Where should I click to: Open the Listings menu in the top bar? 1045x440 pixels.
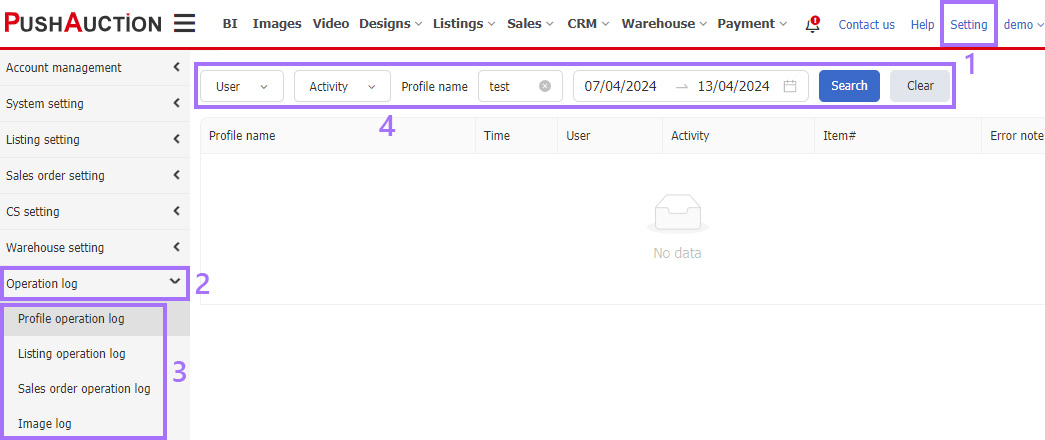coord(464,24)
